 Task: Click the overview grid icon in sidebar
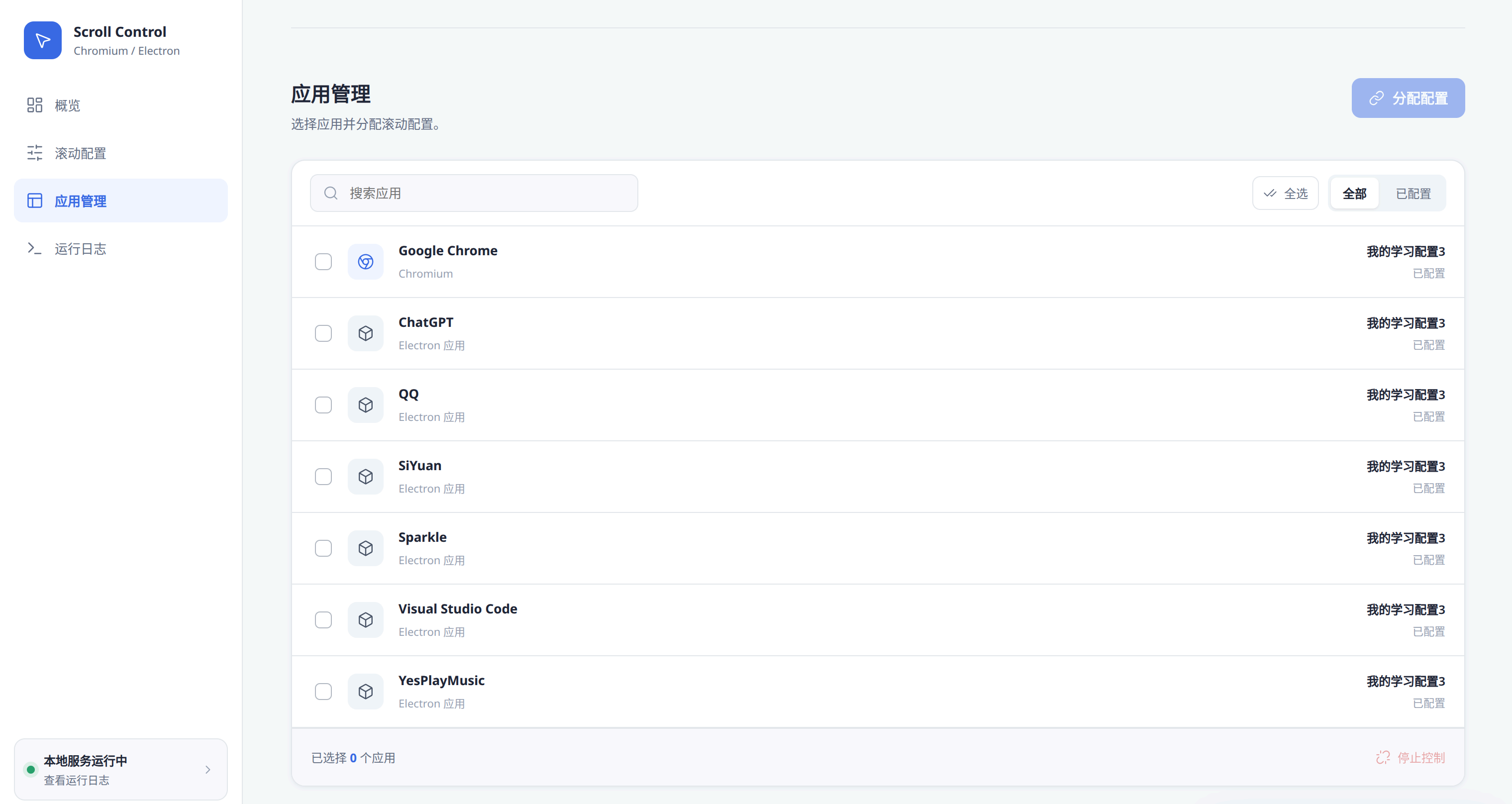coord(35,105)
